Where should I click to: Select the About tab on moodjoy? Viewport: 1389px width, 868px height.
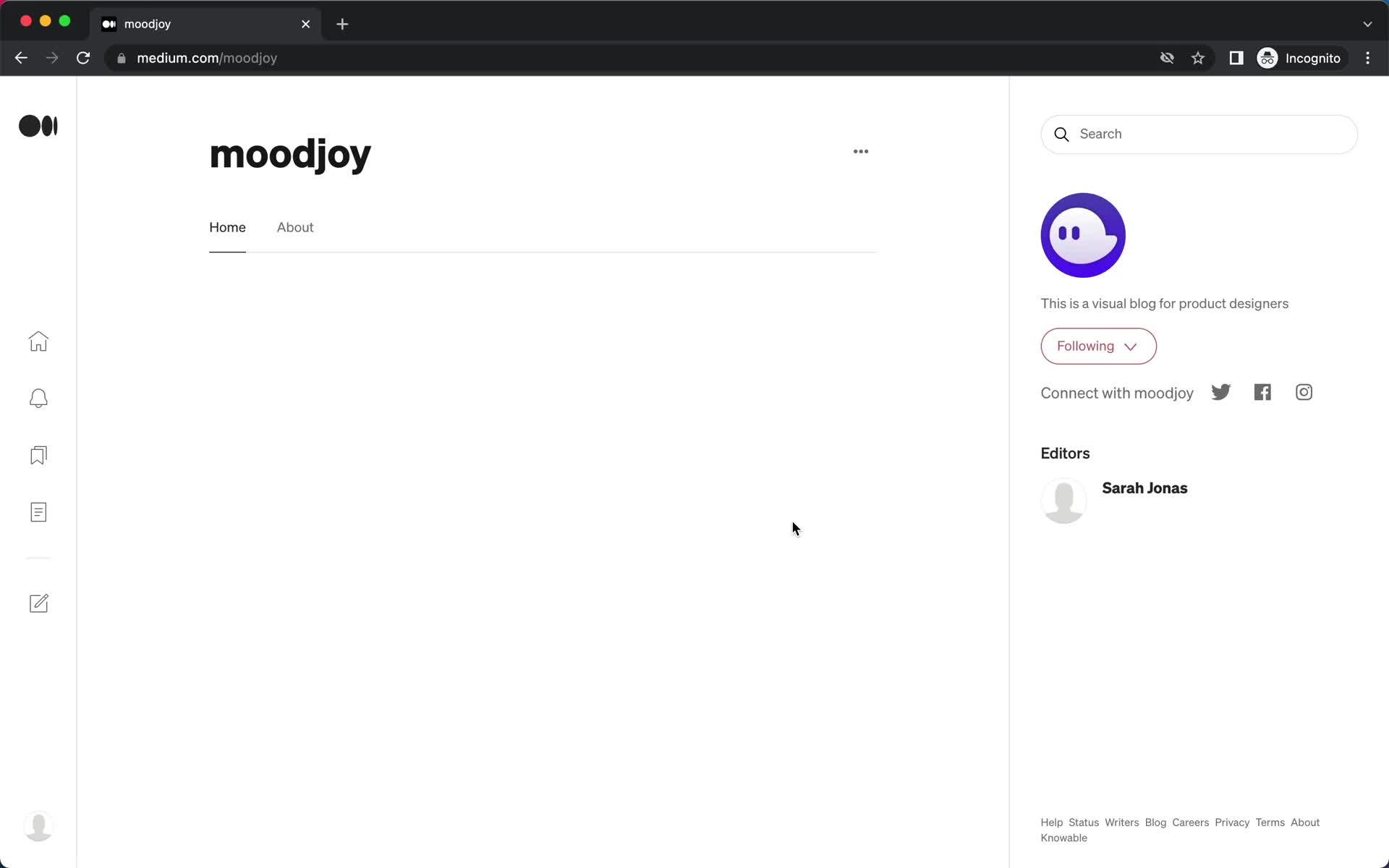coord(295,227)
